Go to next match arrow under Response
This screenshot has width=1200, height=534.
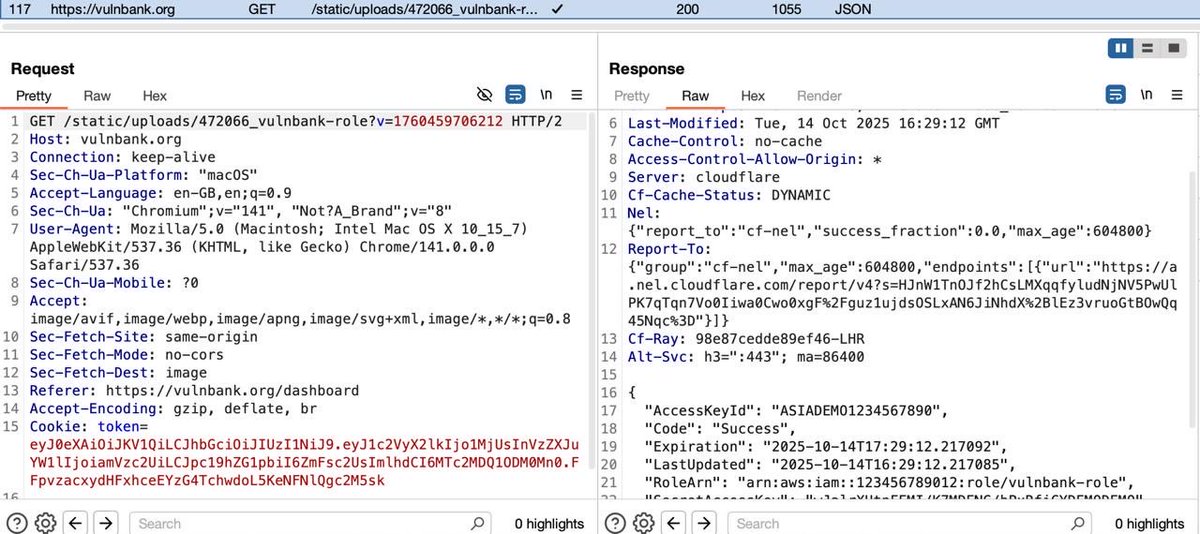coord(704,522)
